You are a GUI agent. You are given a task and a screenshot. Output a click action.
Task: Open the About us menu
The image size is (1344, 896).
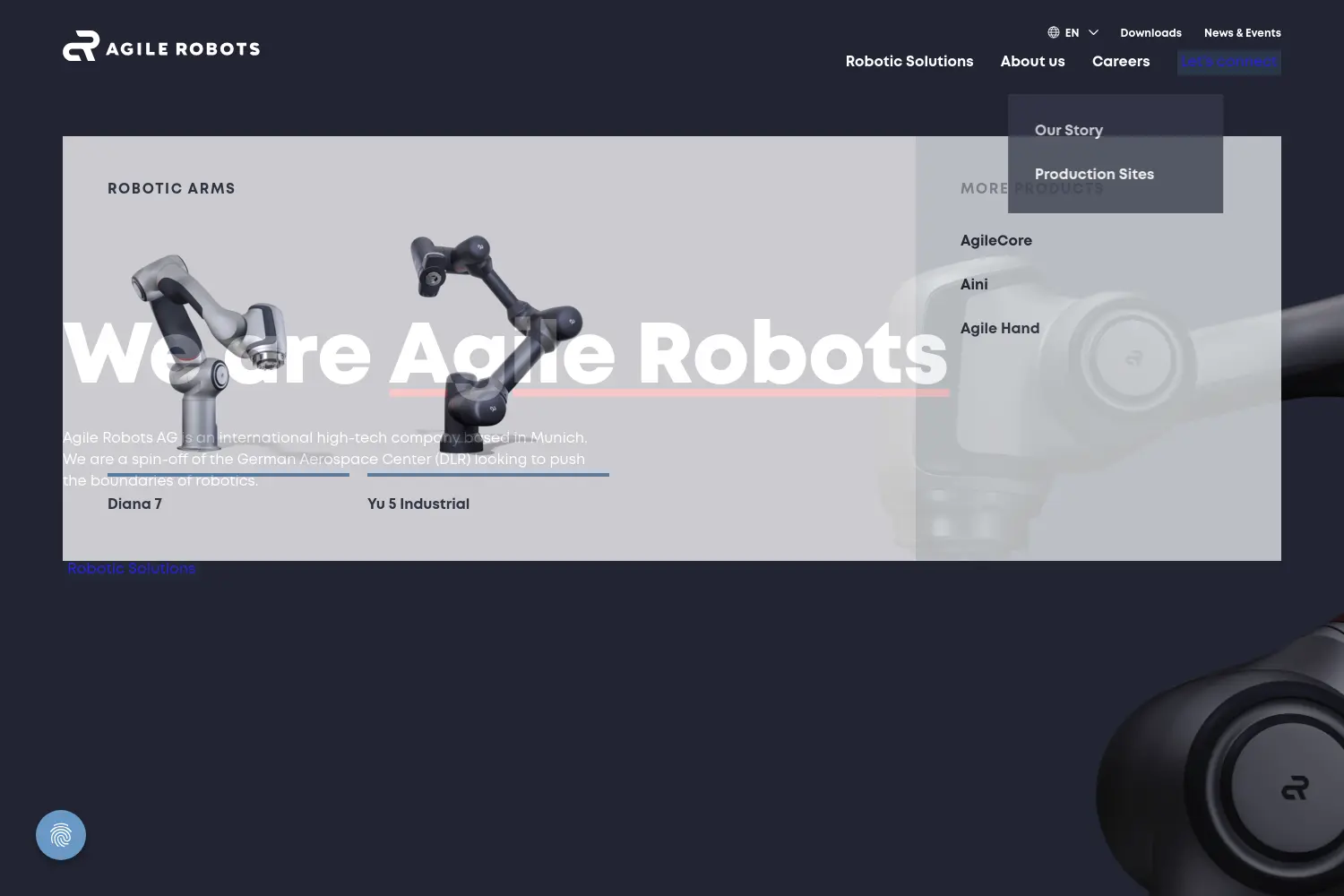coord(1032,61)
